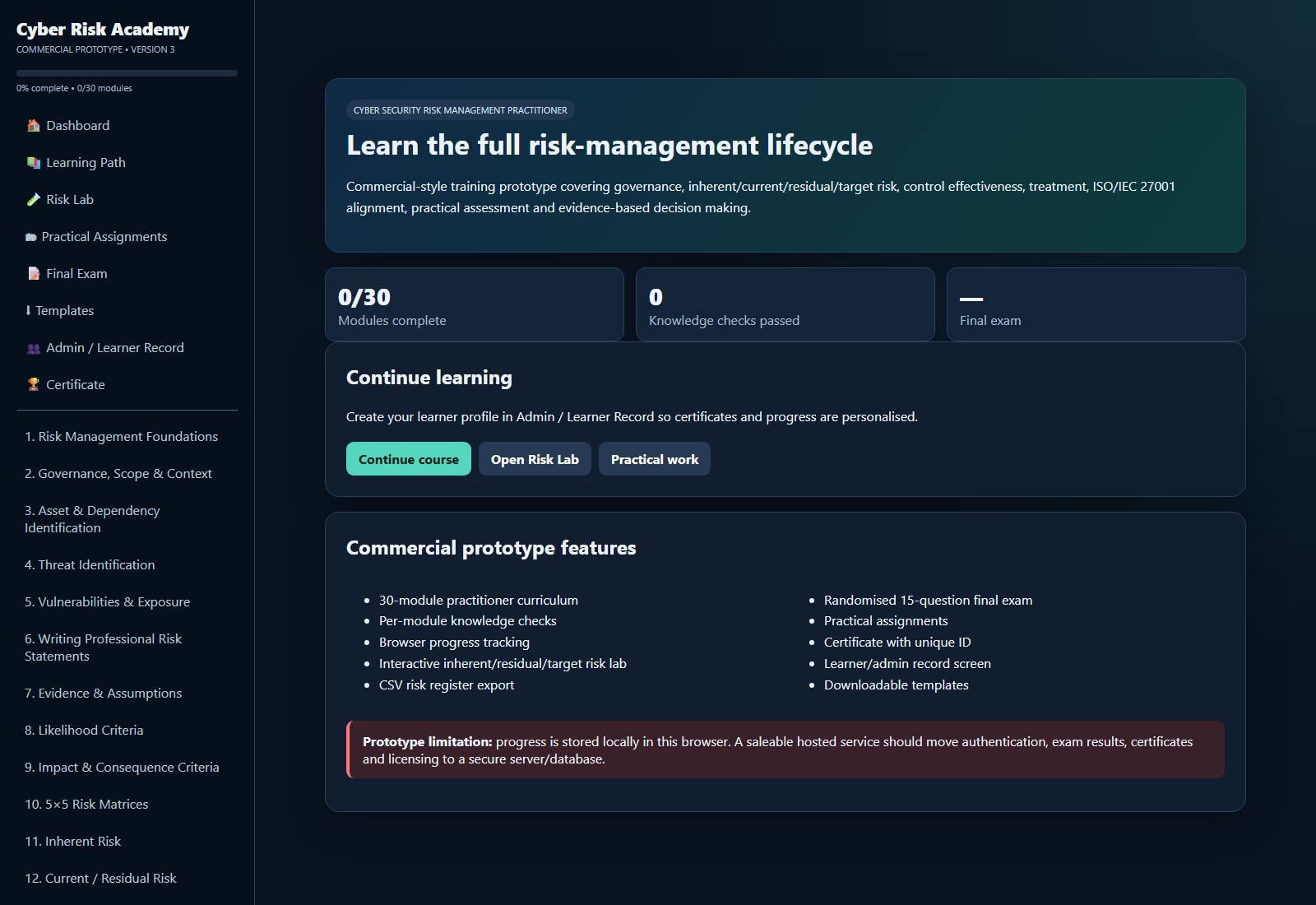Click 'Certificate with unique ID' bullet
Viewport: 1316px width, 905px height.
(x=897, y=643)
